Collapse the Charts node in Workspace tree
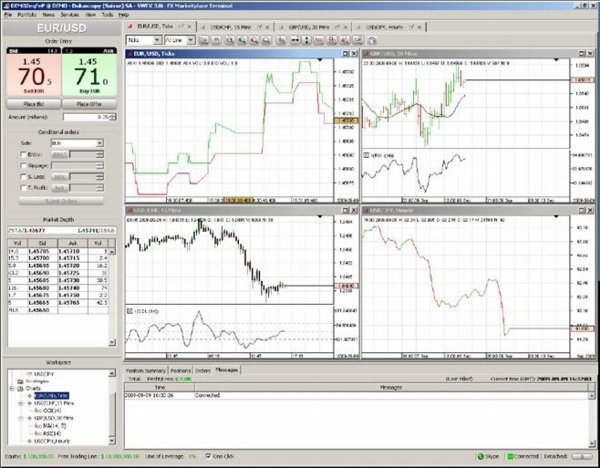 (x=12, y=388)
